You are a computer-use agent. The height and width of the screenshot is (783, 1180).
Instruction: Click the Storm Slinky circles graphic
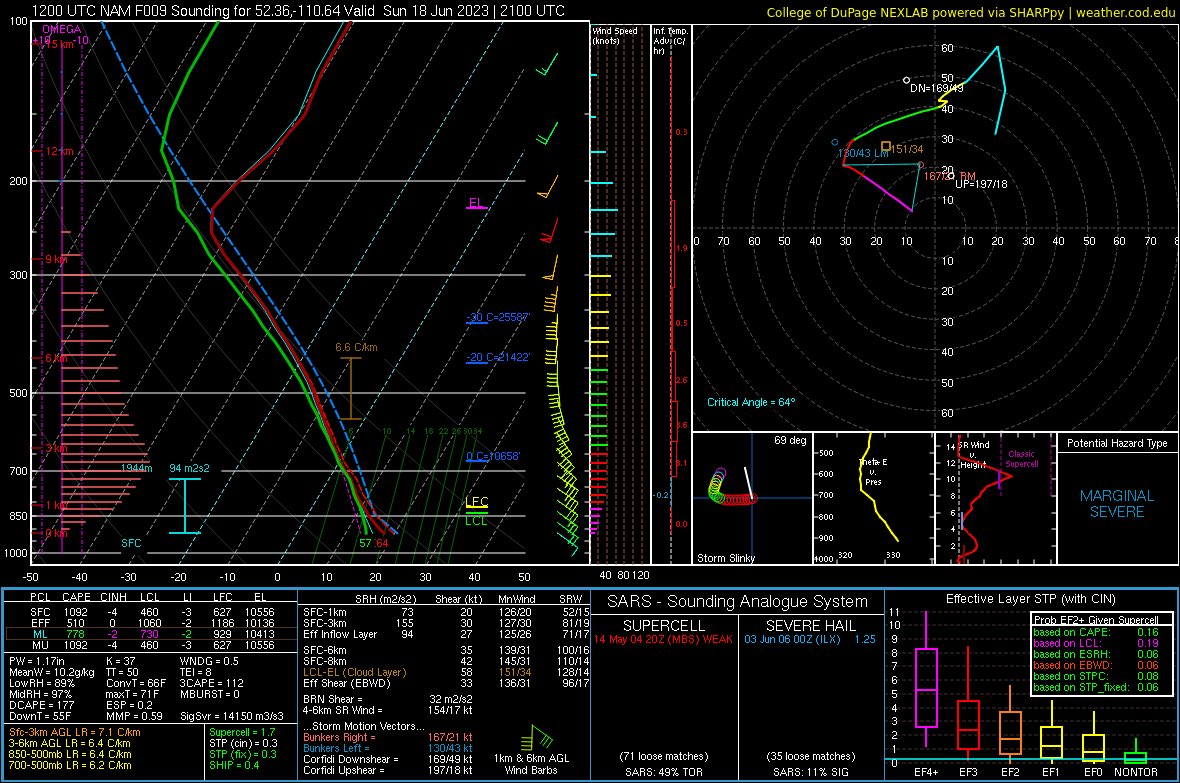click(731, 487)
